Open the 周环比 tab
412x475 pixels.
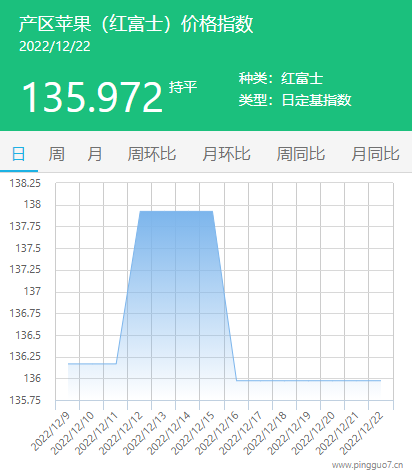152,154
